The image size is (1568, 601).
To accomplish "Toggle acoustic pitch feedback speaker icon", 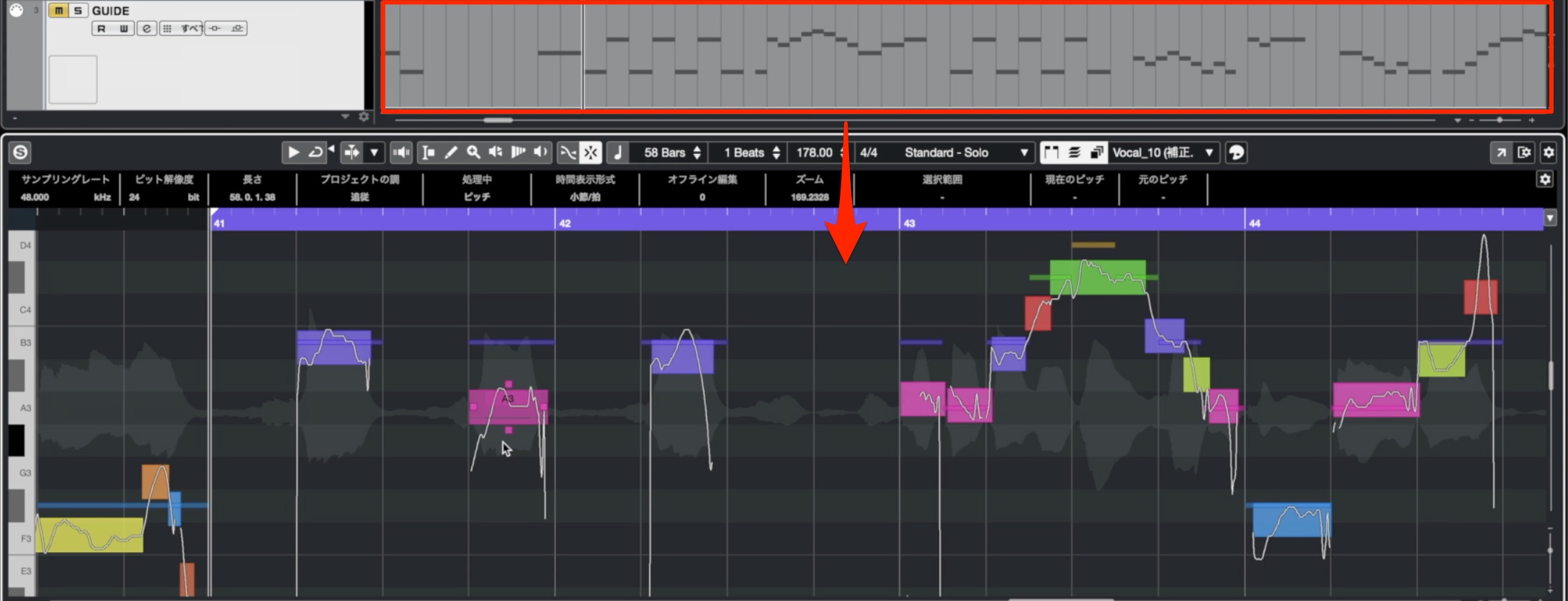I will pyautogui.click(x=401, y=152).
